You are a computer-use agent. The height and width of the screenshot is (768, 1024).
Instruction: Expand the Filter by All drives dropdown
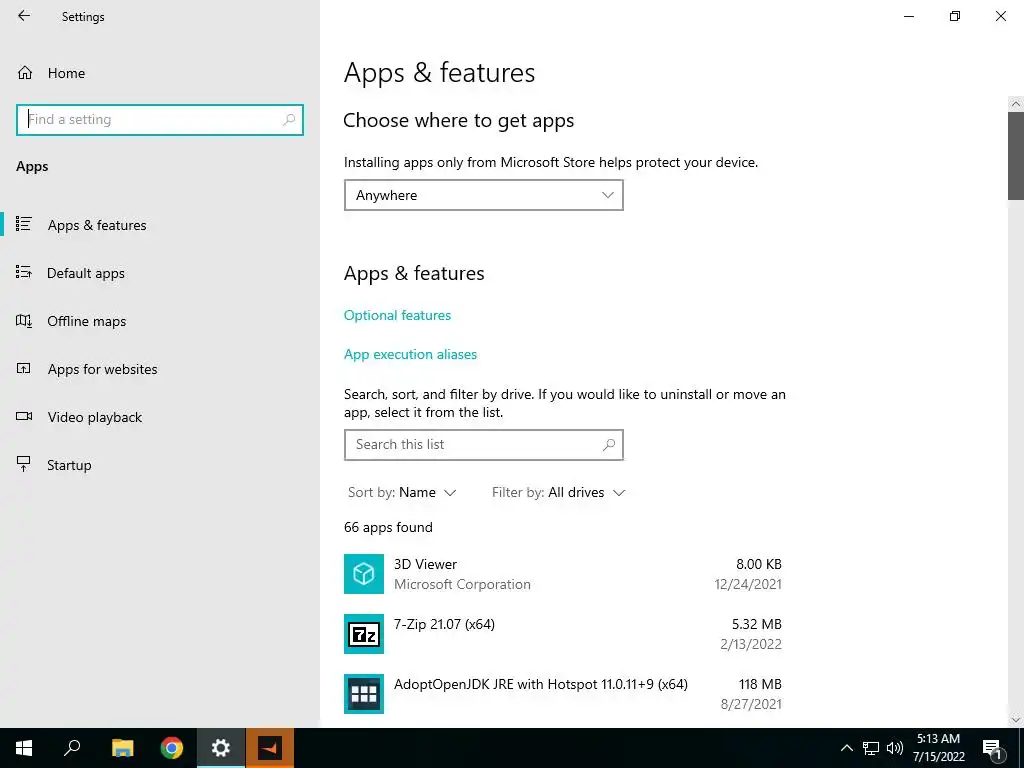pyautogui.click(x=558, y=492)
